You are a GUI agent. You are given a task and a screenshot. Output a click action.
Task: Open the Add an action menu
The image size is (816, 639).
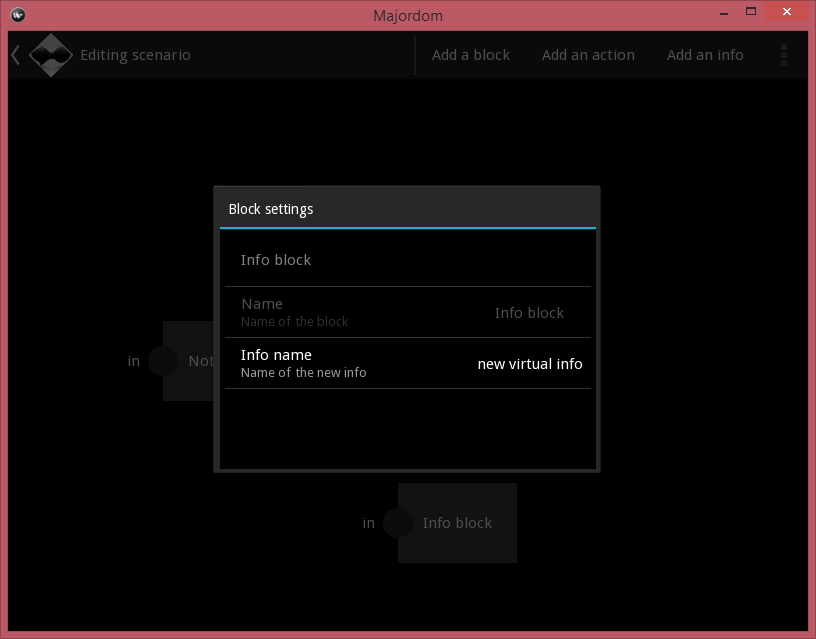588,55
